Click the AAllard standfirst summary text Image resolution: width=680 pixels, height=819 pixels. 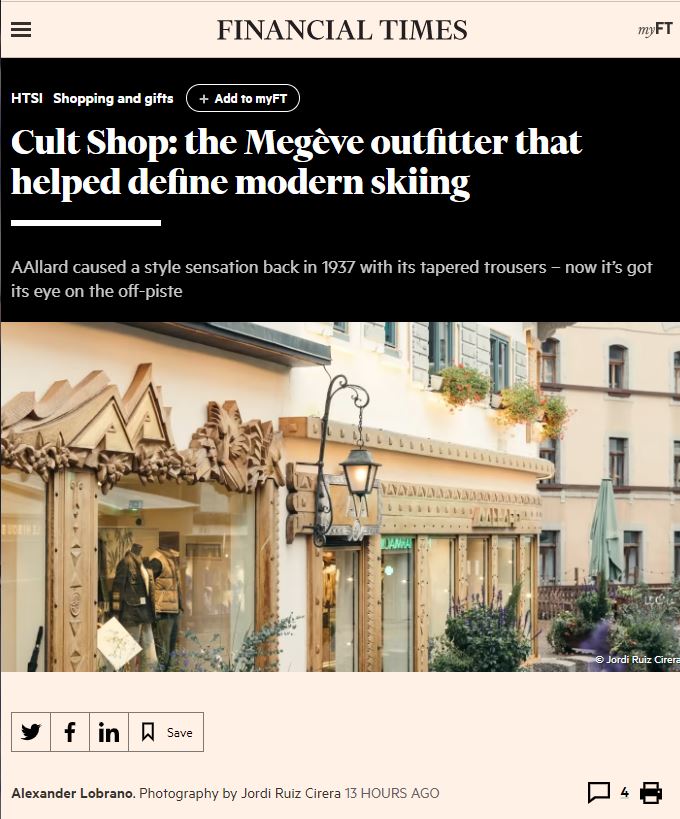point(332,279)
